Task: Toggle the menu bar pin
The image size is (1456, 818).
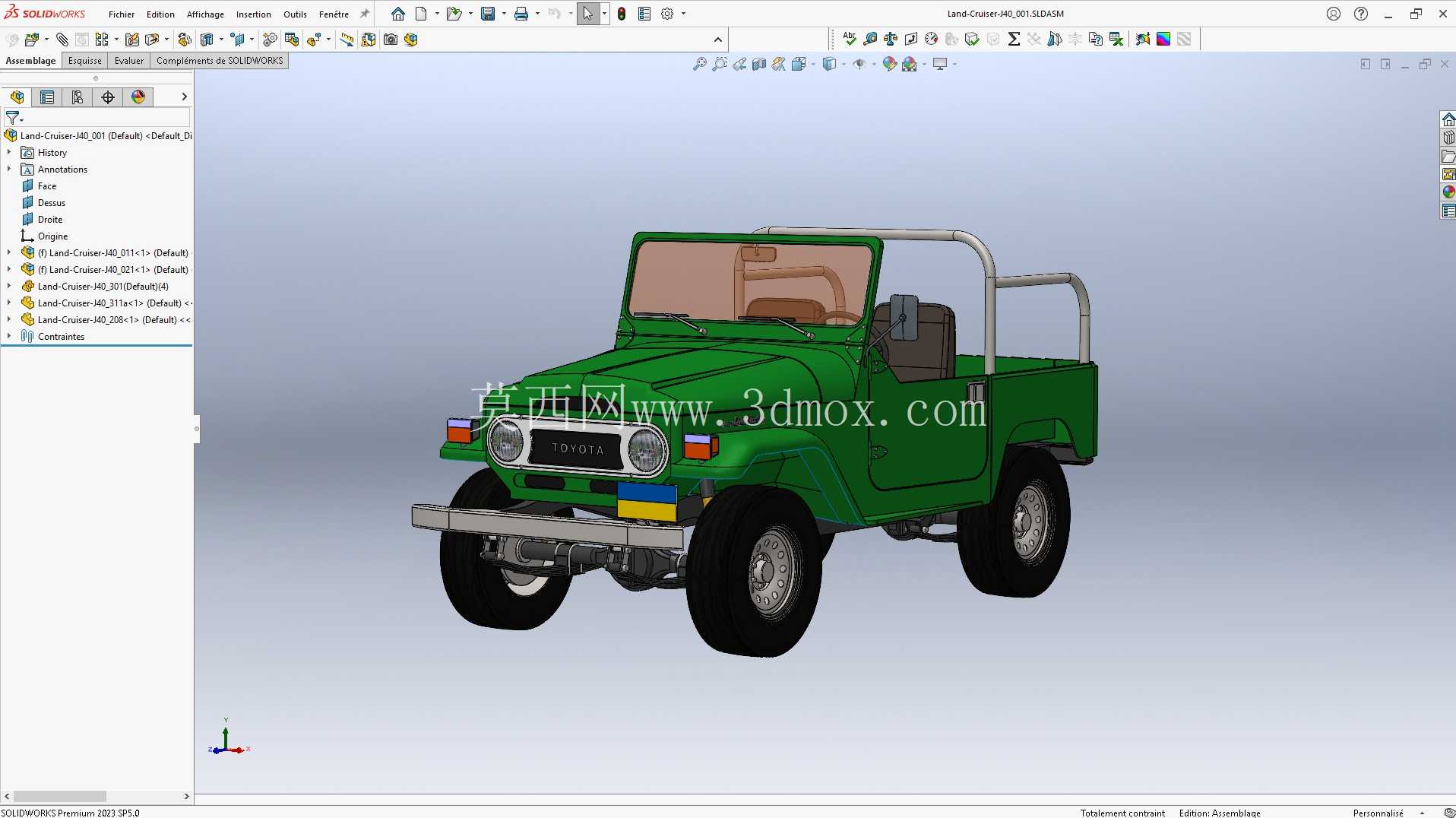Action: (x=365, y=14)
